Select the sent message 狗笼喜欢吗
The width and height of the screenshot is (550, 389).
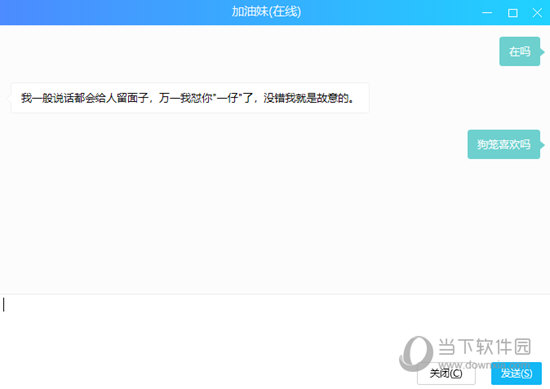tap(504, 145)
